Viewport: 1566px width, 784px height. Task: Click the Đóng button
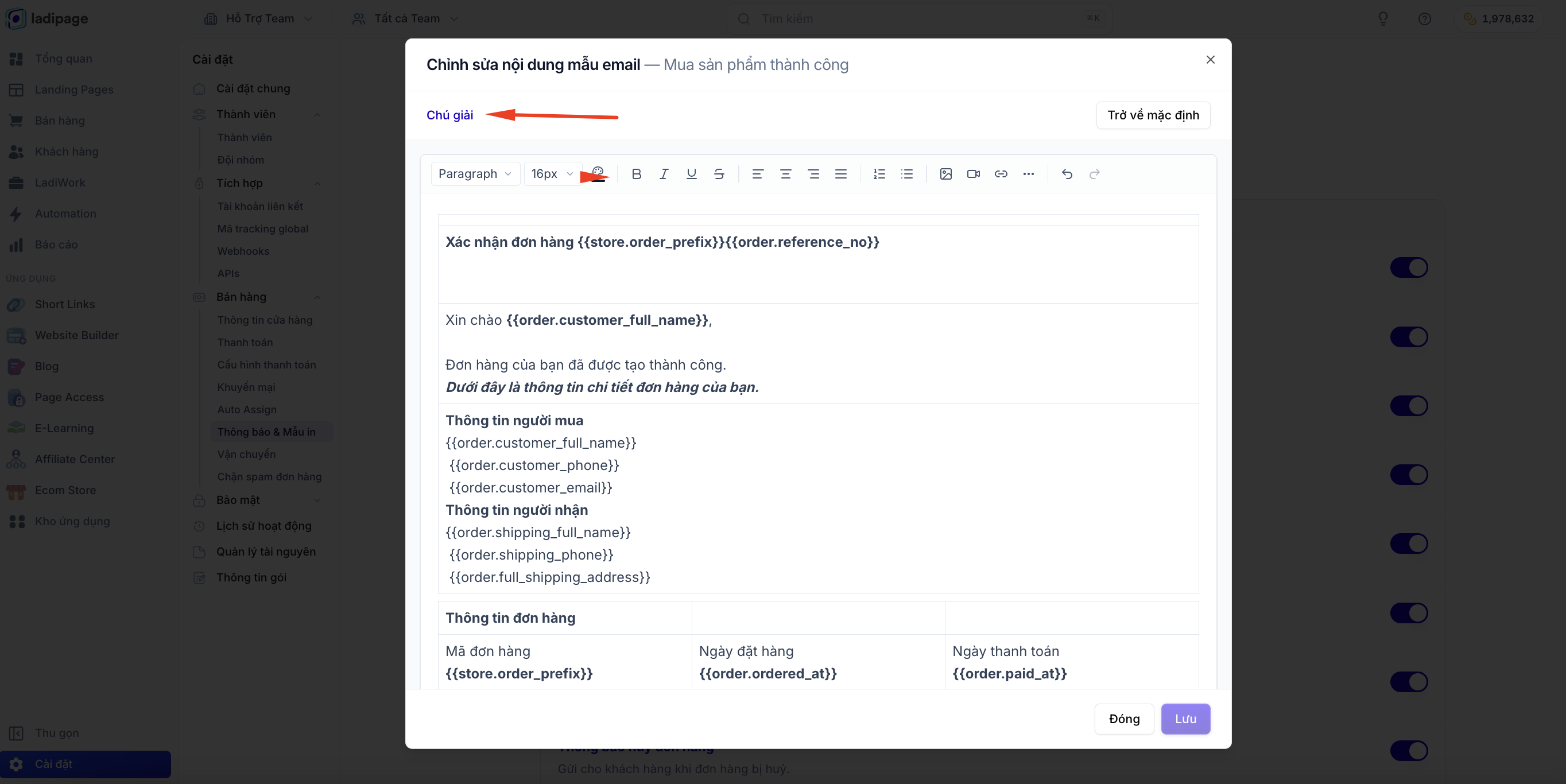coord(1124,719)
